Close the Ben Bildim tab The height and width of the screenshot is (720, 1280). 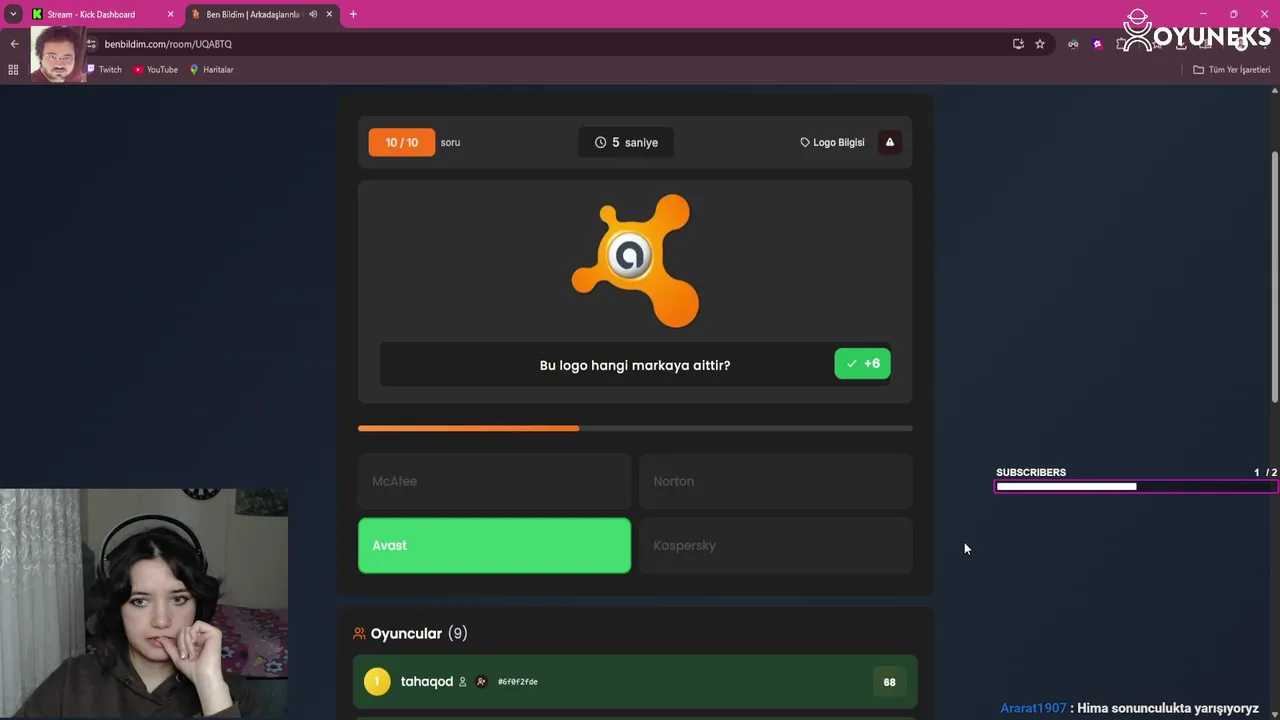click(x=329, y=14)
